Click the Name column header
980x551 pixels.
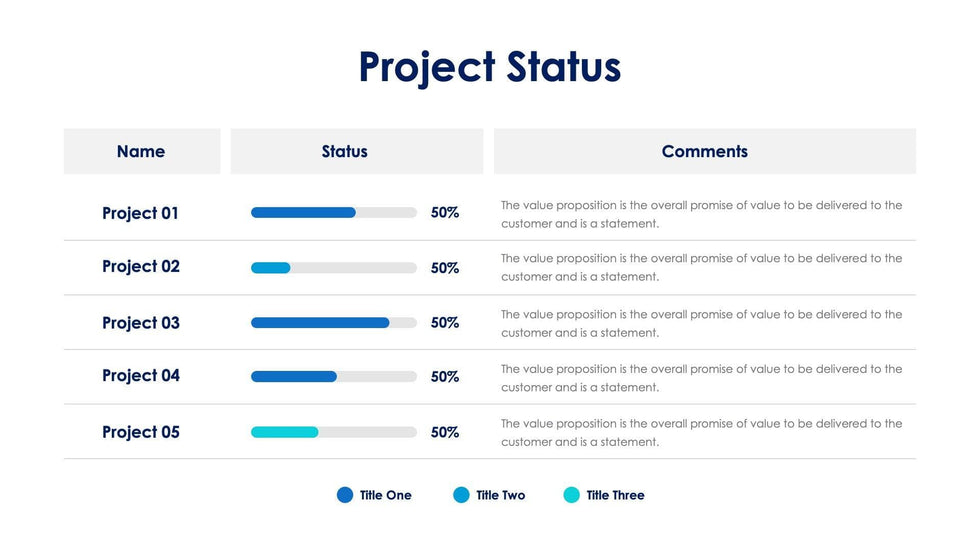[x=141, y=152]
